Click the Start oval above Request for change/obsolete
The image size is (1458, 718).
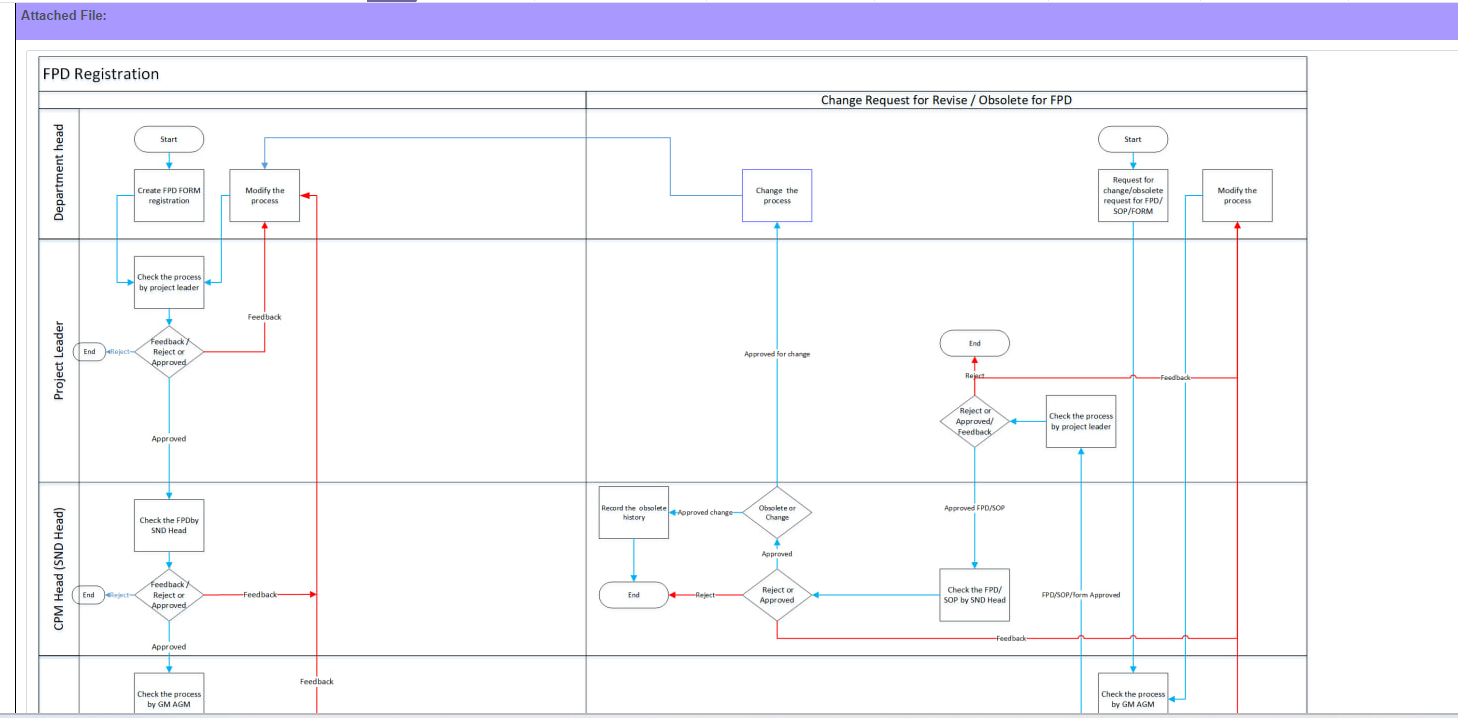[1133, 139]
